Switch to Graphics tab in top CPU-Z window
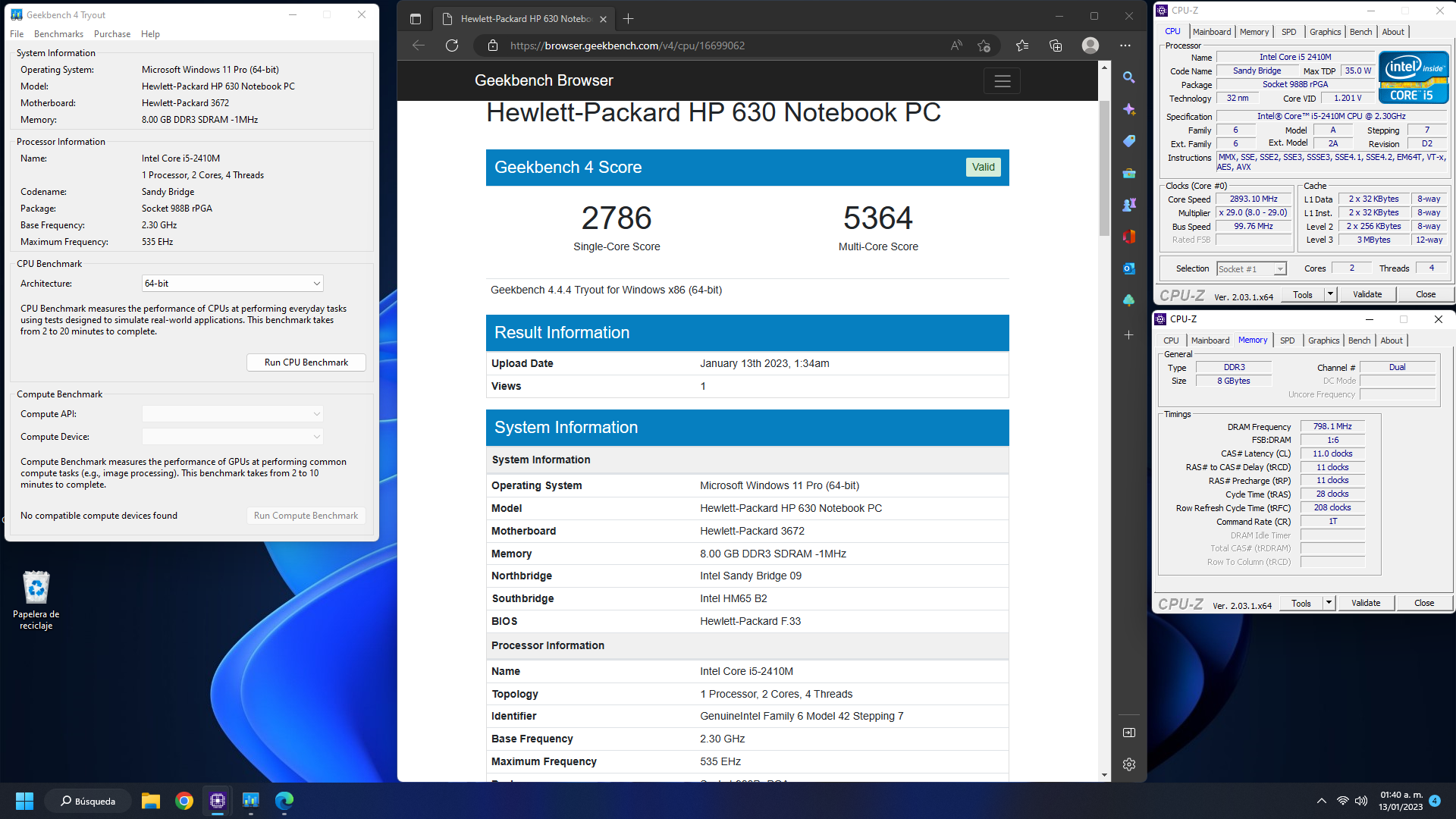The width and height of the screenshot is (1456, 819). [x=1326, y=32]
